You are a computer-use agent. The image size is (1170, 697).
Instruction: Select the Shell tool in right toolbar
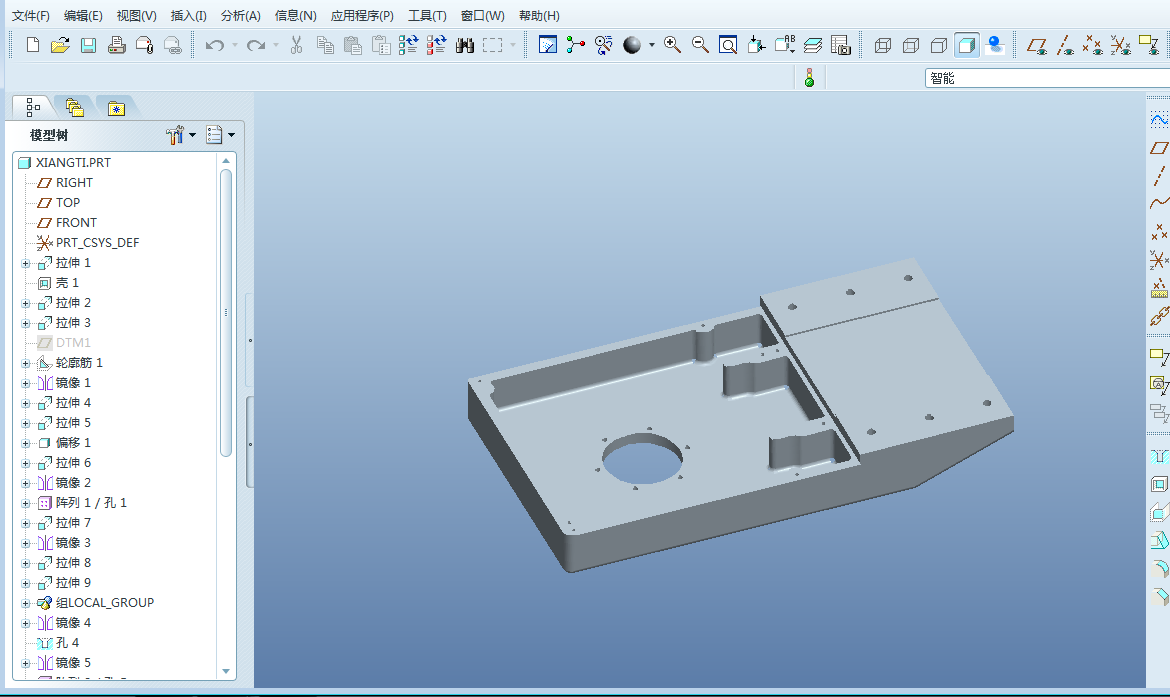[1159, 484]
